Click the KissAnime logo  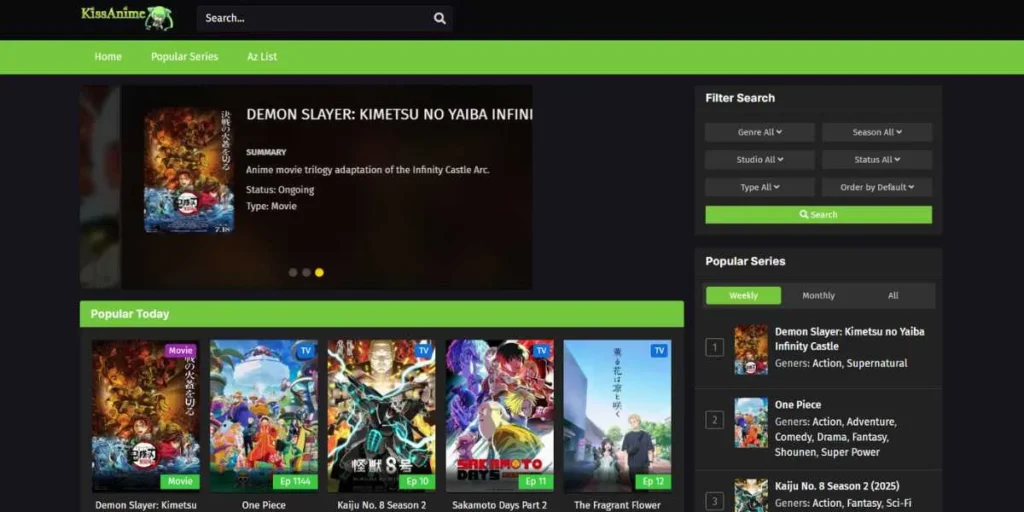pos(127,17)
